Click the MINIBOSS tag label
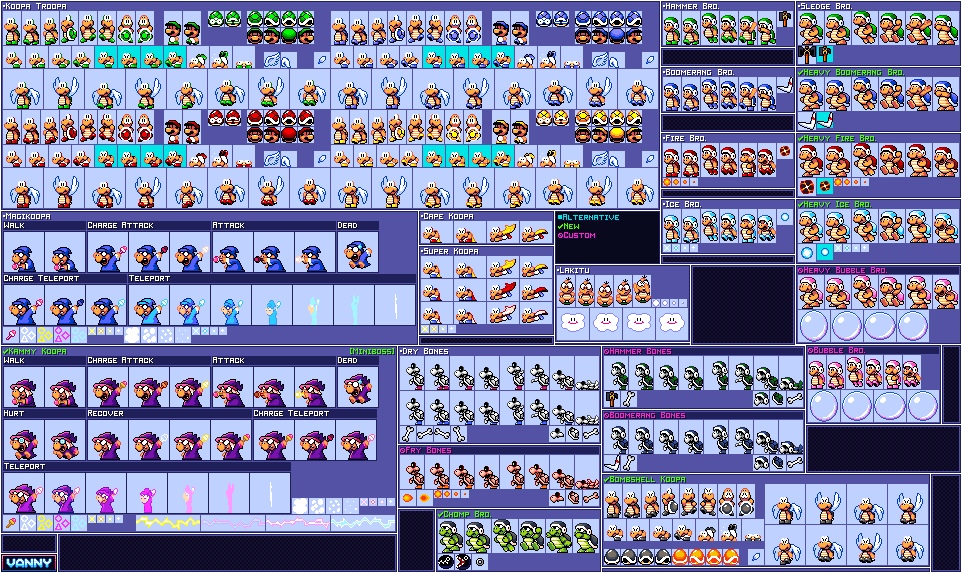Screen dimensions: 962x573 point(372,352)
